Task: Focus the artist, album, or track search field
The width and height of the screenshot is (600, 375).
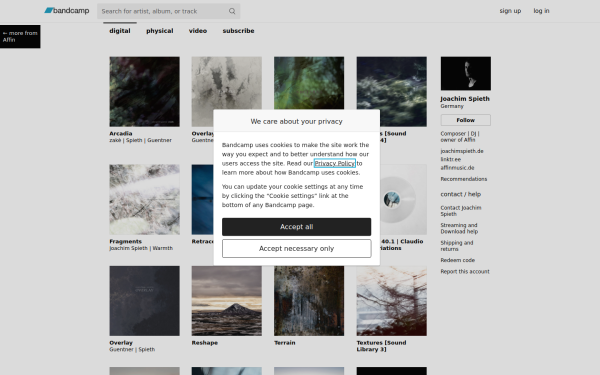Action: click(x=168, y=11)
